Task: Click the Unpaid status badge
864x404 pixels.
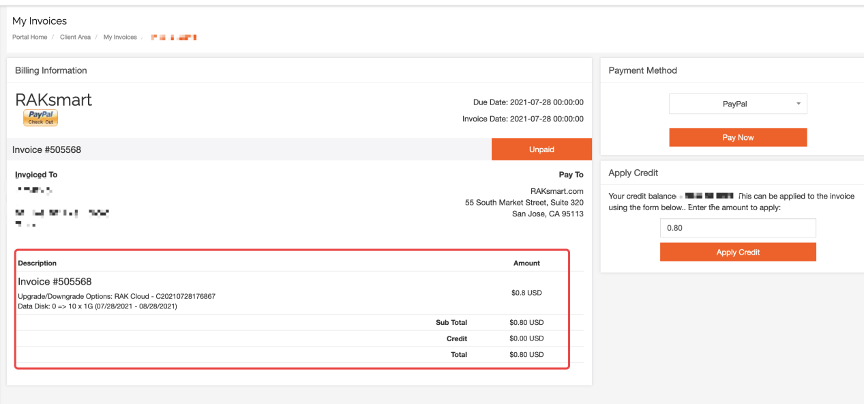Action: click(541, 149)
